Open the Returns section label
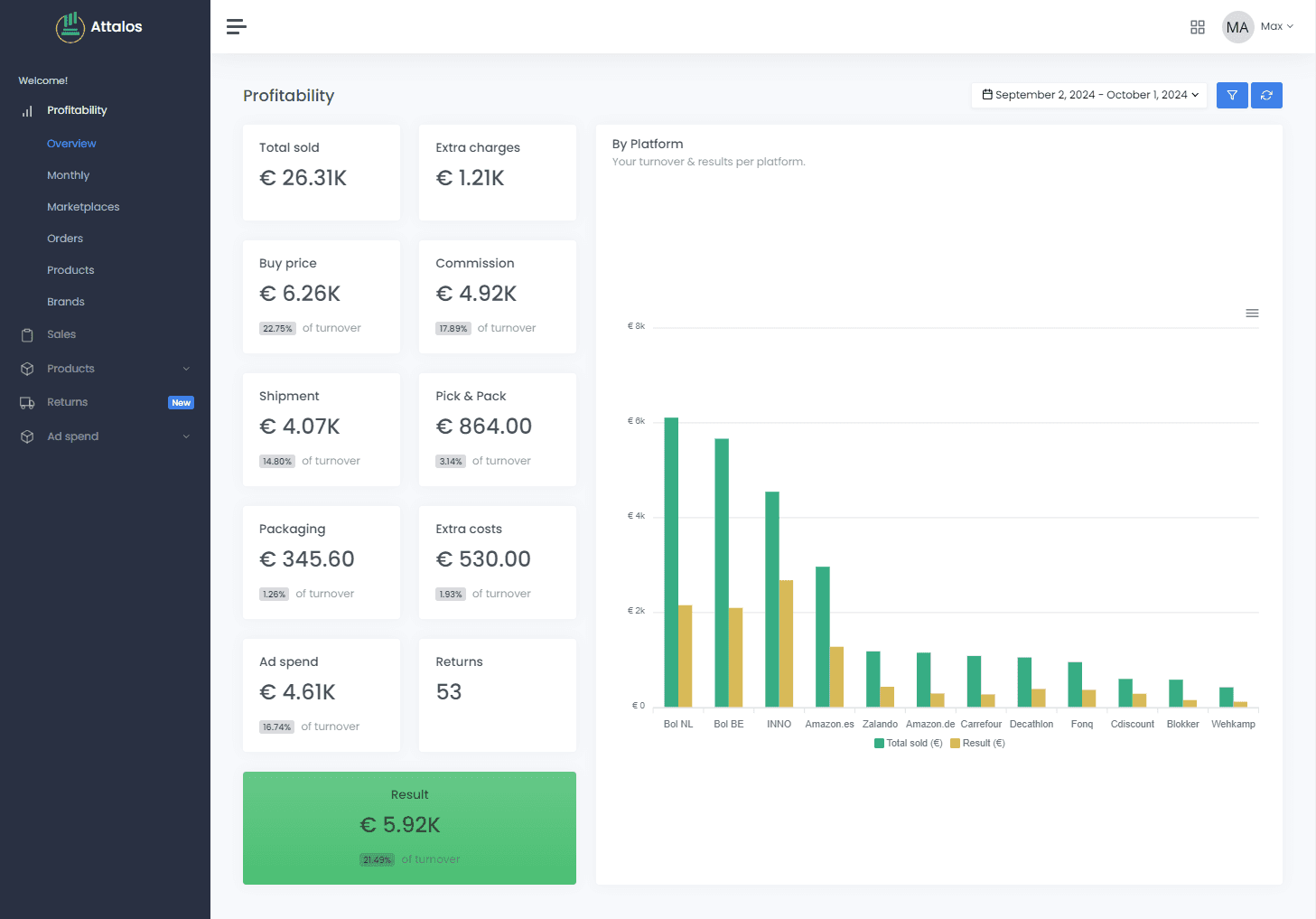This screenshot has width=1316, height=919. point(68,402)
